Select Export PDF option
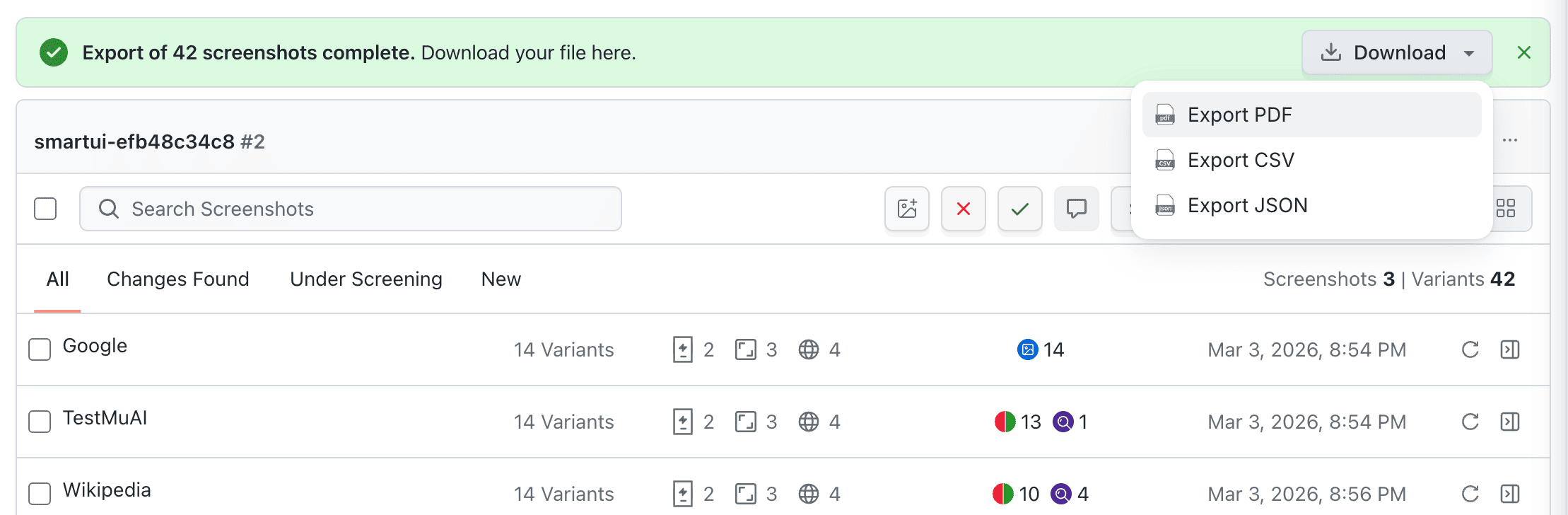This screenshot has height=515, width=1568. [1239, 115]
